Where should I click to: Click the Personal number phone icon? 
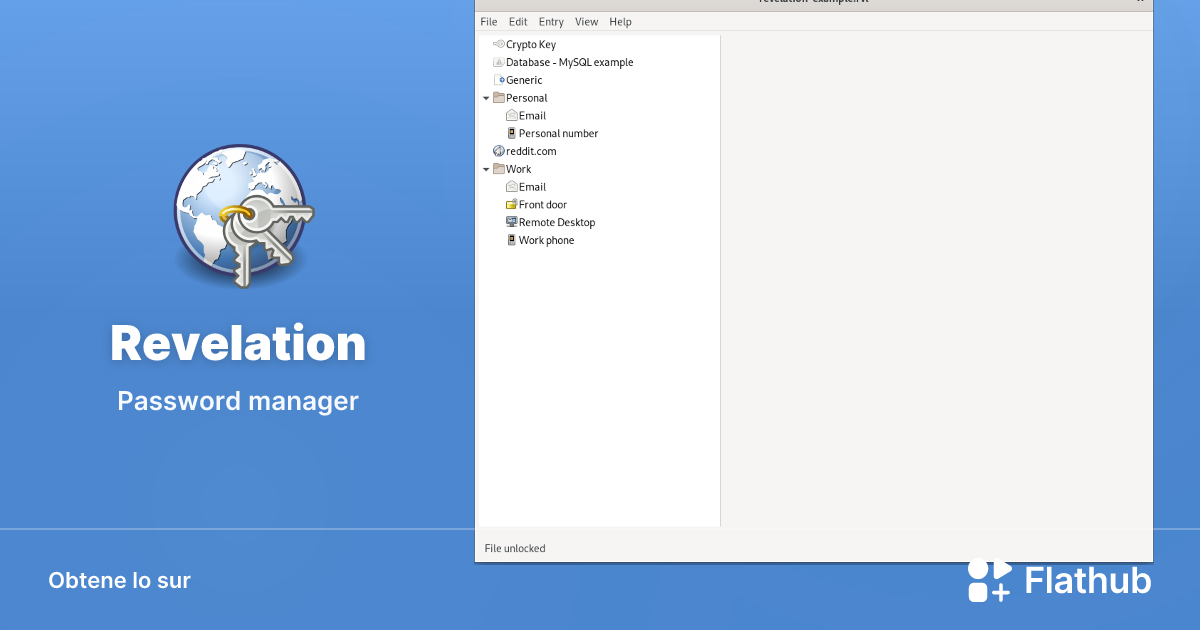[510, 133]
